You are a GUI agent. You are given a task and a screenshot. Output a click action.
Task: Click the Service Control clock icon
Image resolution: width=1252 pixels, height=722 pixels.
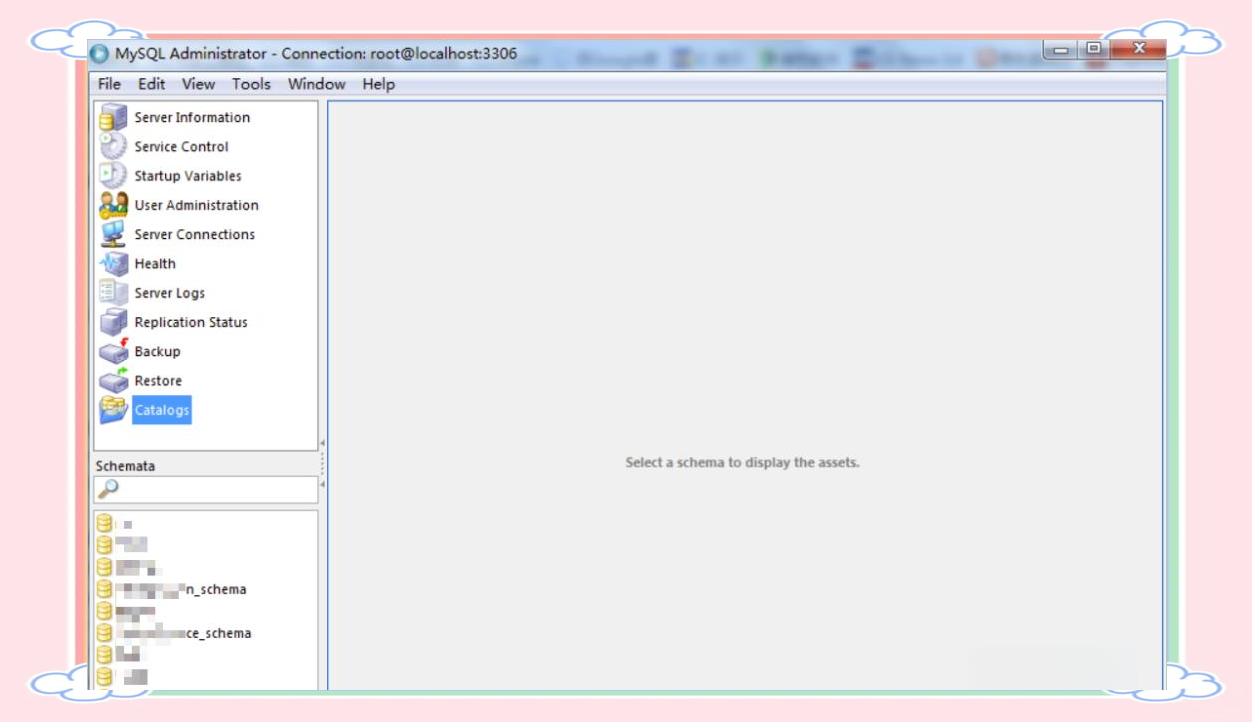pos(113,146)
